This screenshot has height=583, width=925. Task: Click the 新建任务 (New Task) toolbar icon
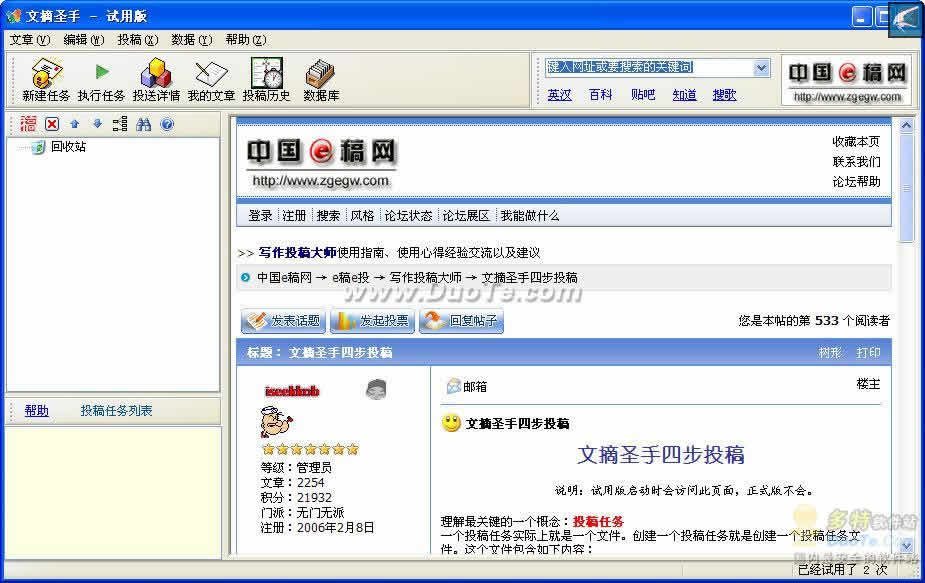[x=46, y=80]
